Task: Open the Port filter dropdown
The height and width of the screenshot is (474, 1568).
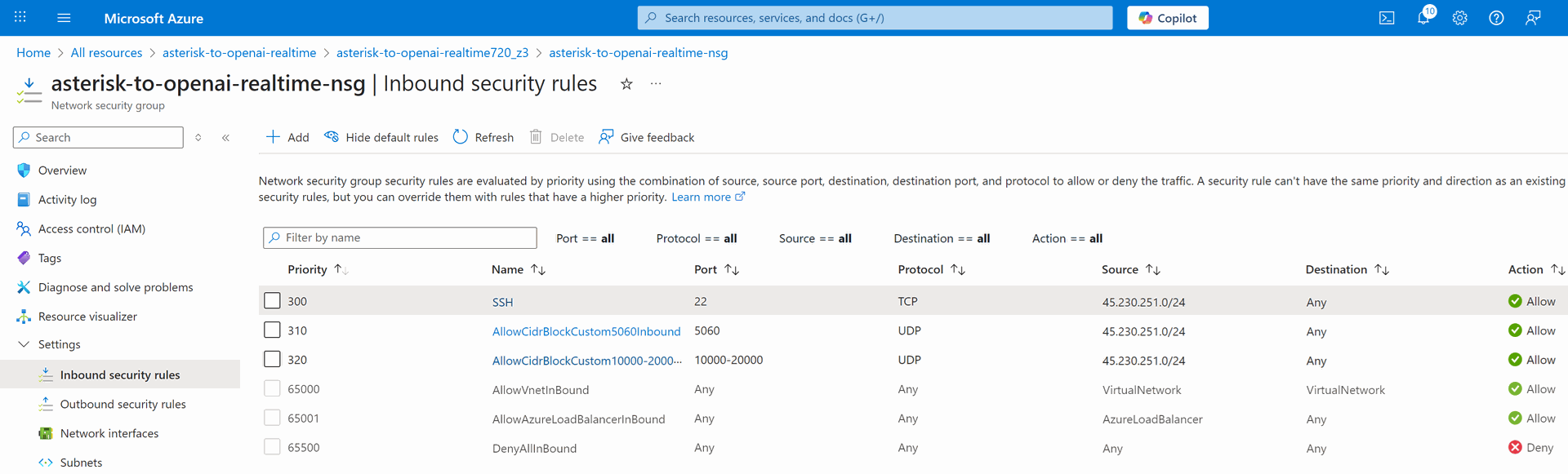Action: click(x=585, y=238)
